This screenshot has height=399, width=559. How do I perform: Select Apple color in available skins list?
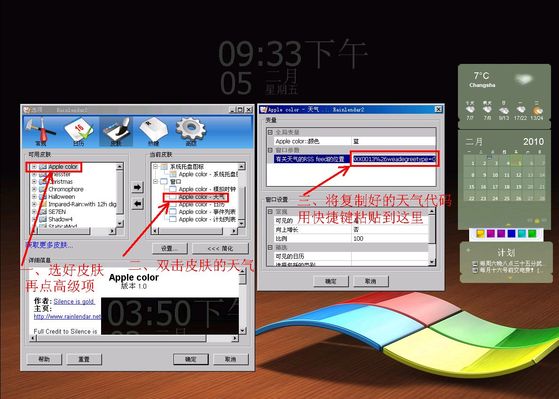point(63,167)
